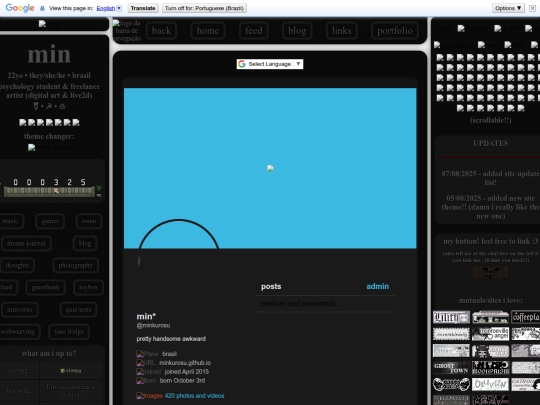This screenshot has height=405, width=540.
Task: Click the 'pretty handsome awkward' bio text
Action: pyautogui.click(x=171, y=339)
